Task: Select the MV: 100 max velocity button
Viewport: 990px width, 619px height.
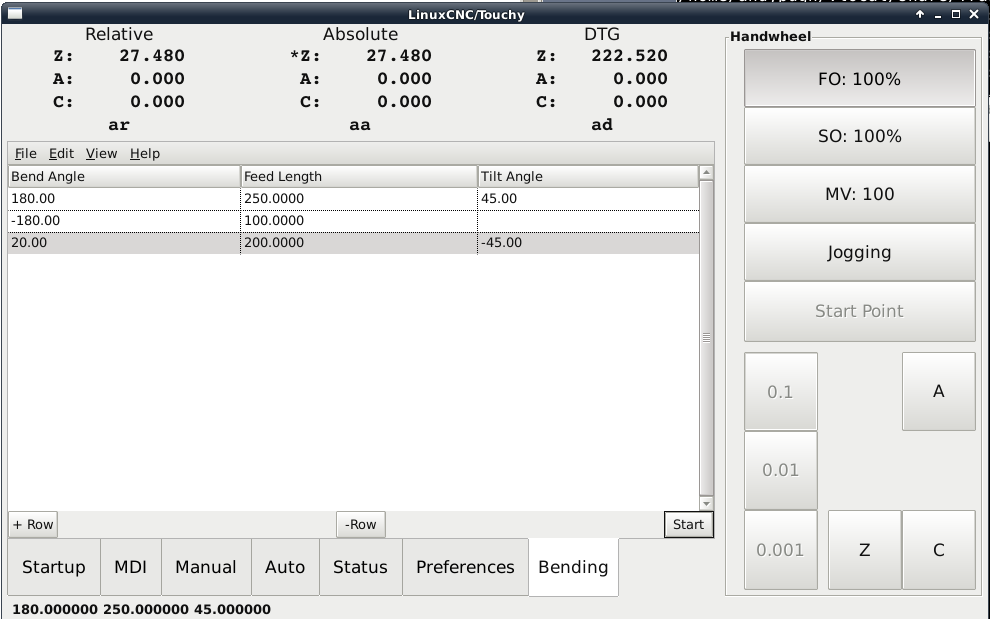Action: pos(859,194)
